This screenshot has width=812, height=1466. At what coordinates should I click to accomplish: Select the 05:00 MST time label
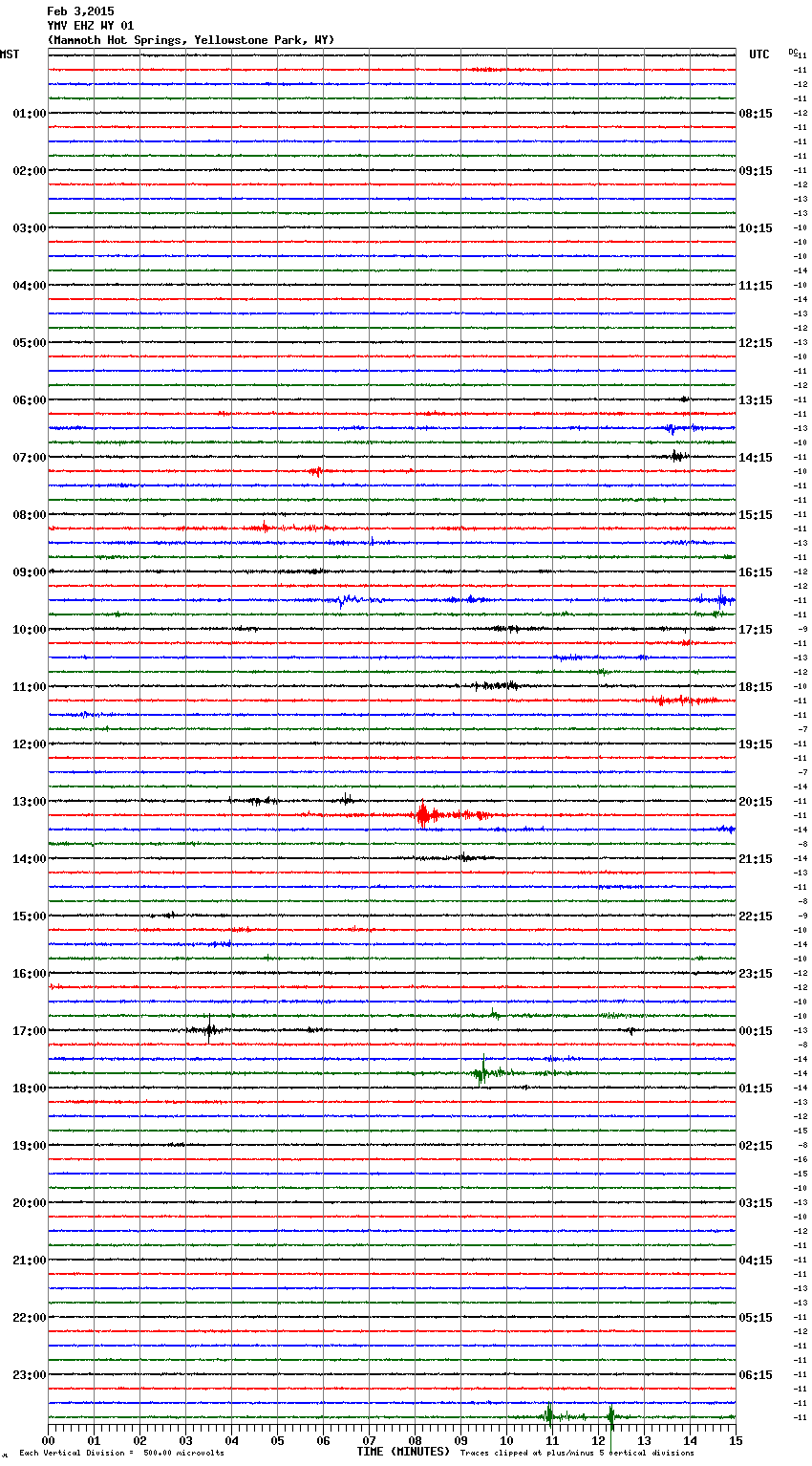click(30, 343)
